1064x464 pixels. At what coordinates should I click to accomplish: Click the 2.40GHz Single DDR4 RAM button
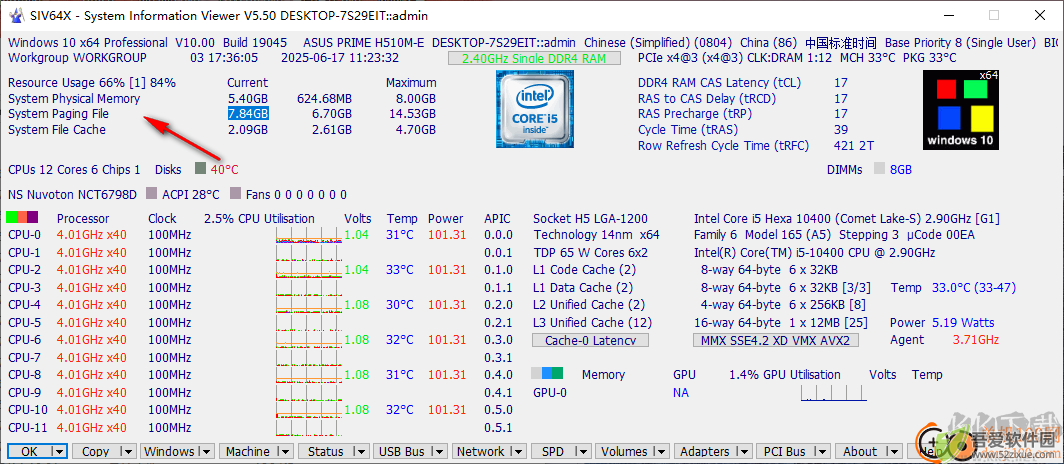(534, 58)
